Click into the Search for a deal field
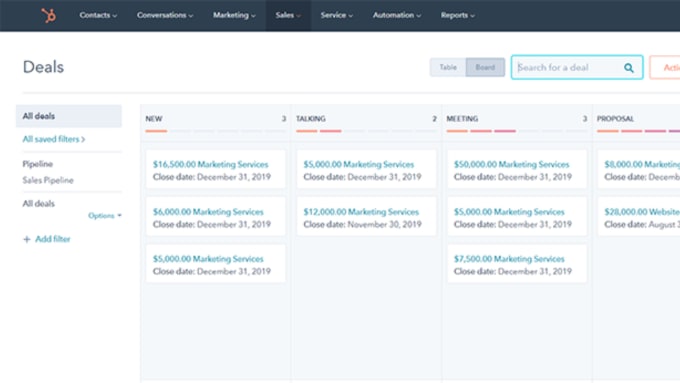 point(568,68)
